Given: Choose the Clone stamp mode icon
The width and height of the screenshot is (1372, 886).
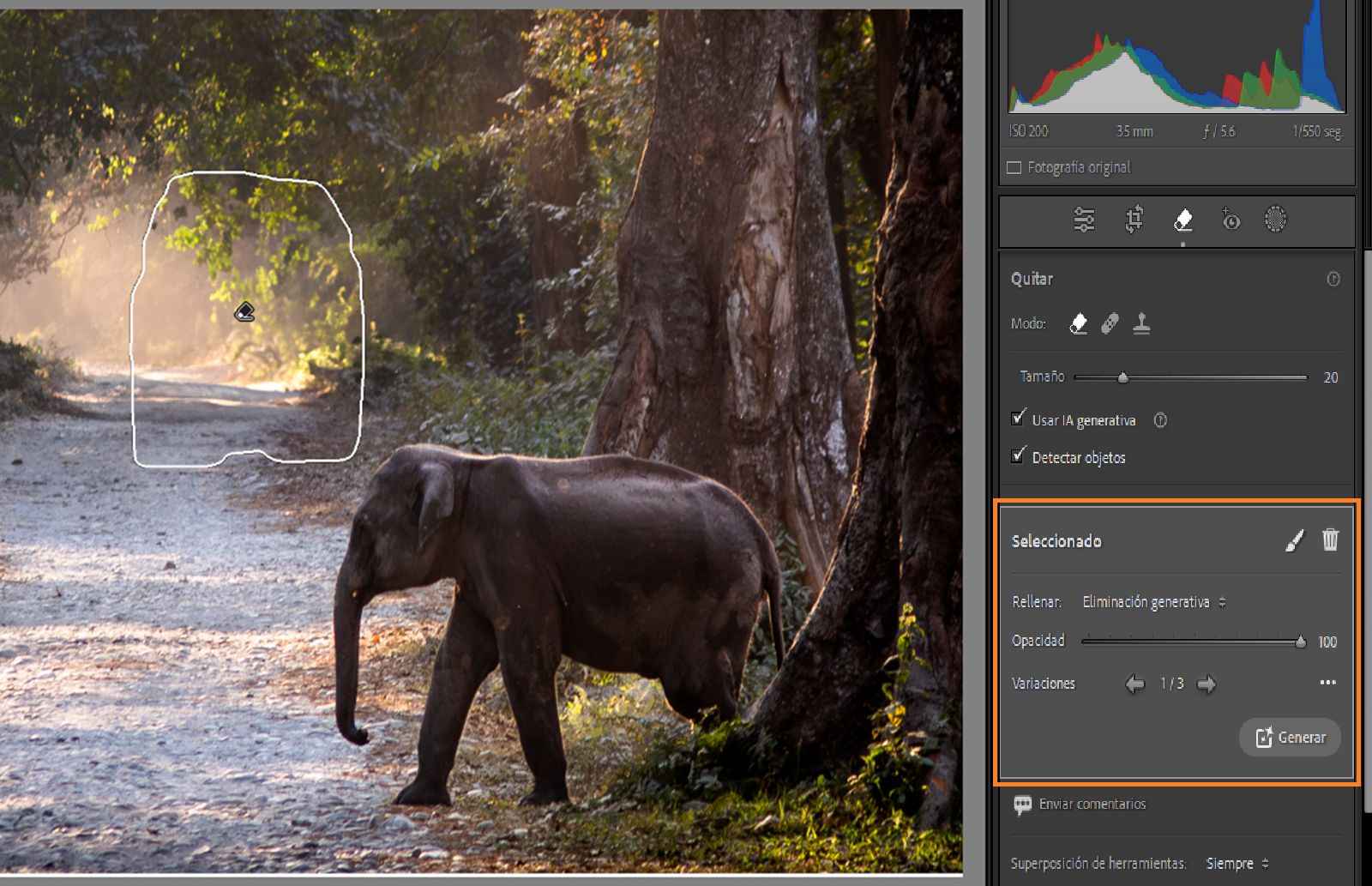Looking at the screenshot, I should click(1141, 323).
